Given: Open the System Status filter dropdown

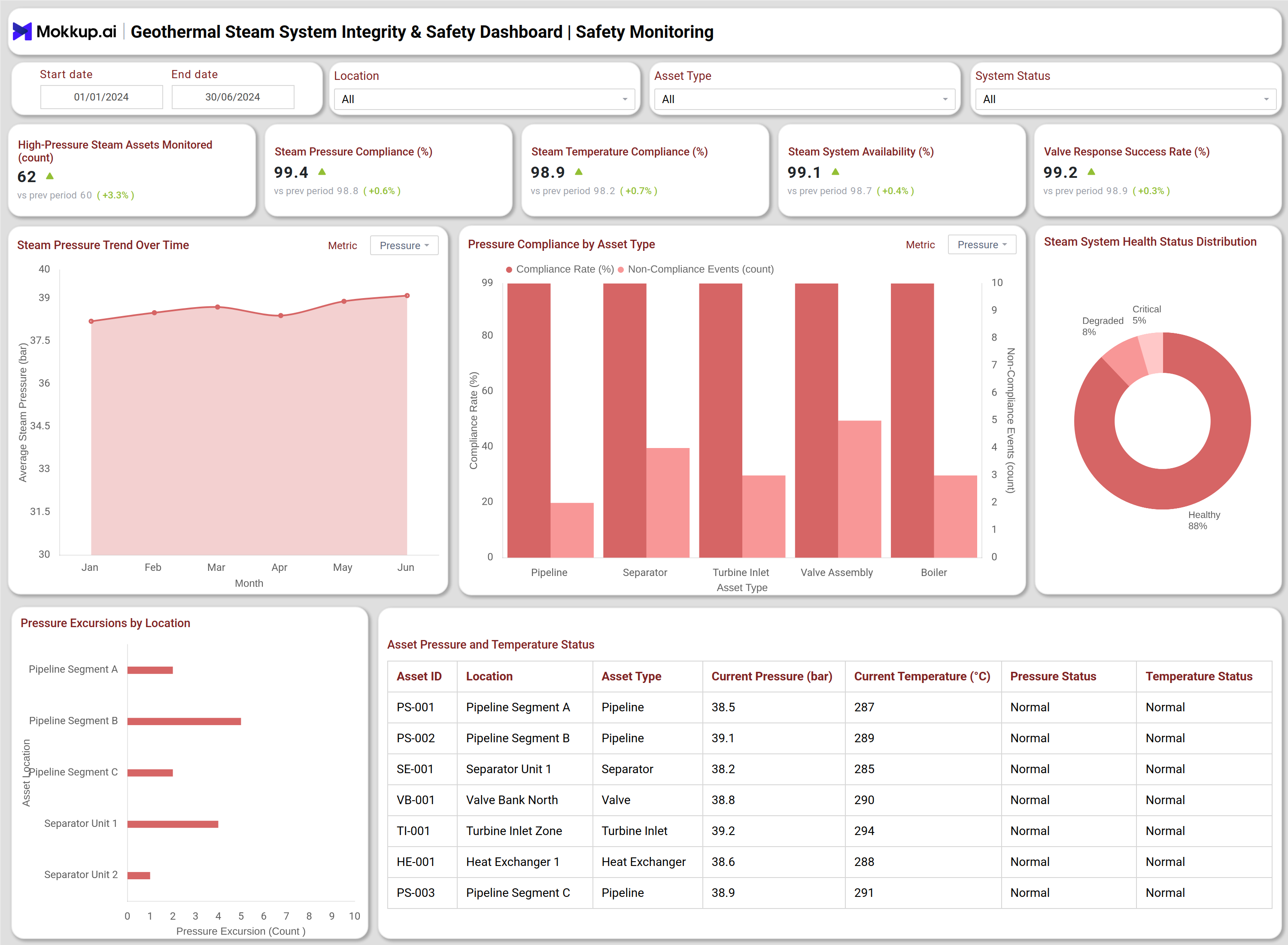Looking at the screenshot, I should (1125, 99).
